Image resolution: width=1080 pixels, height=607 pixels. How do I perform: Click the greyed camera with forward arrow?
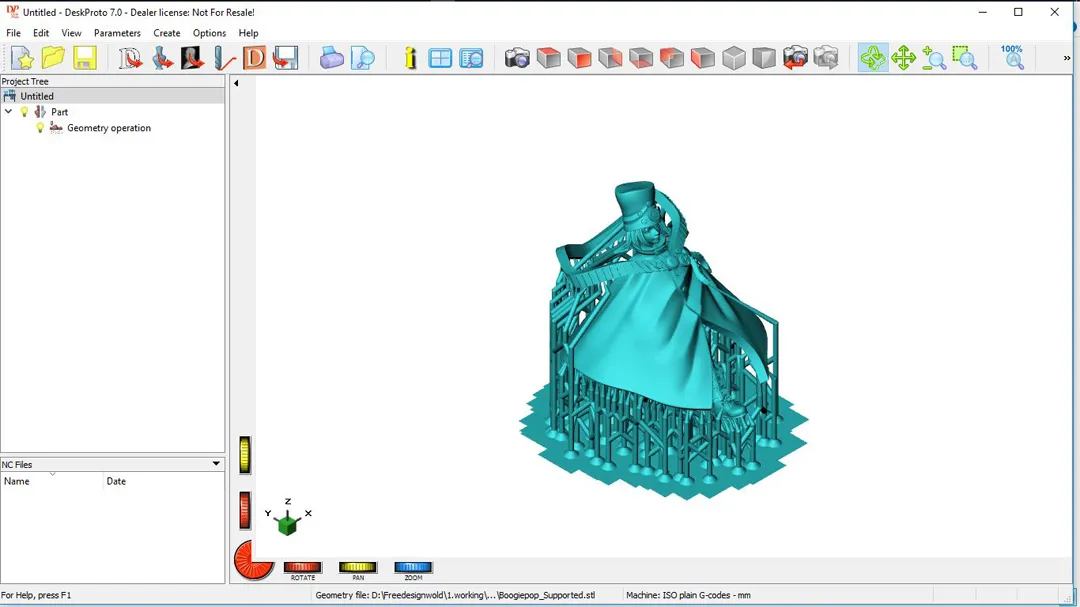pos(826,58)
